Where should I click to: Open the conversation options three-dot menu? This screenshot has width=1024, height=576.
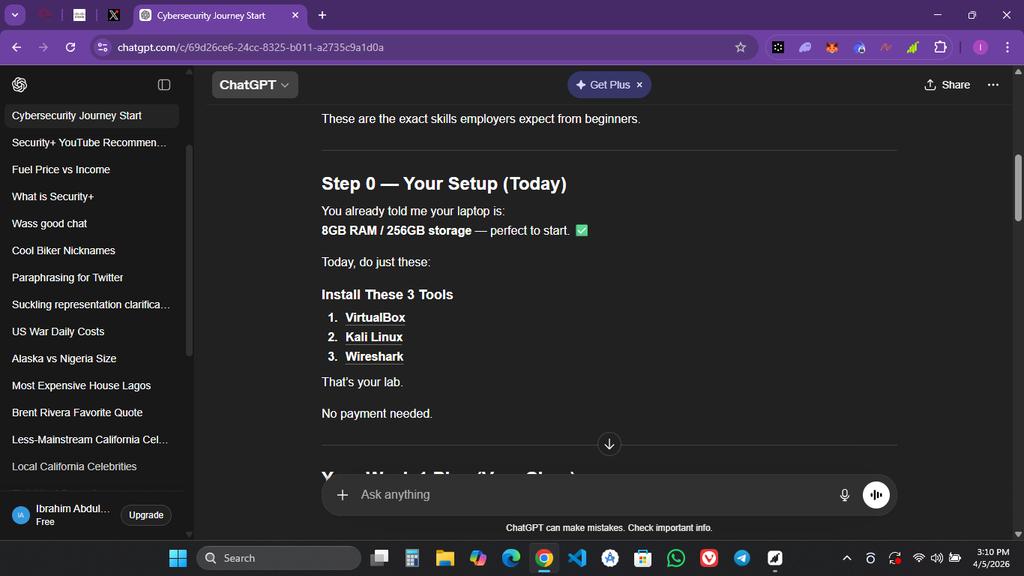(993, 85)
